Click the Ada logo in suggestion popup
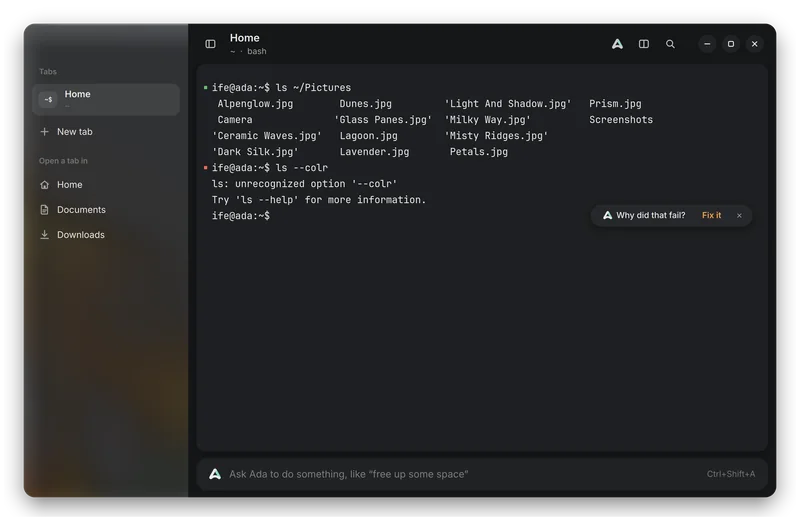This screenshot has width=800, height=521. click(x=607, y=215)
